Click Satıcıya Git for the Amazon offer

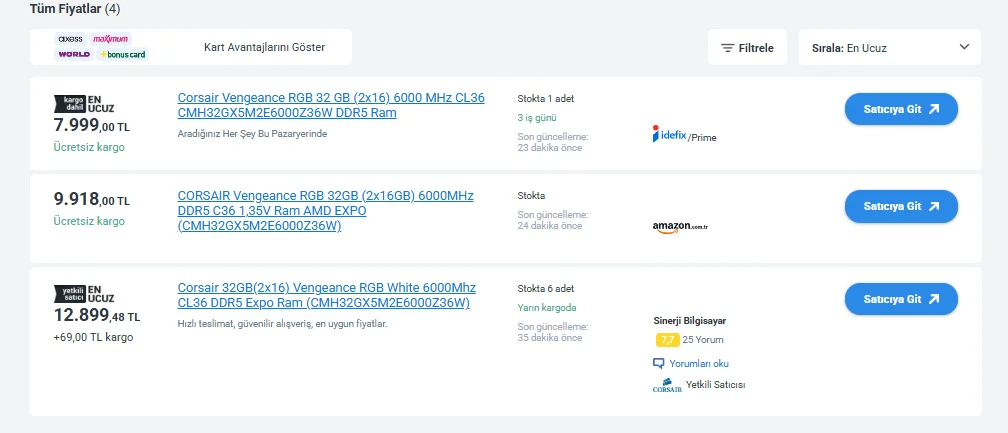[x=901, y=206]
